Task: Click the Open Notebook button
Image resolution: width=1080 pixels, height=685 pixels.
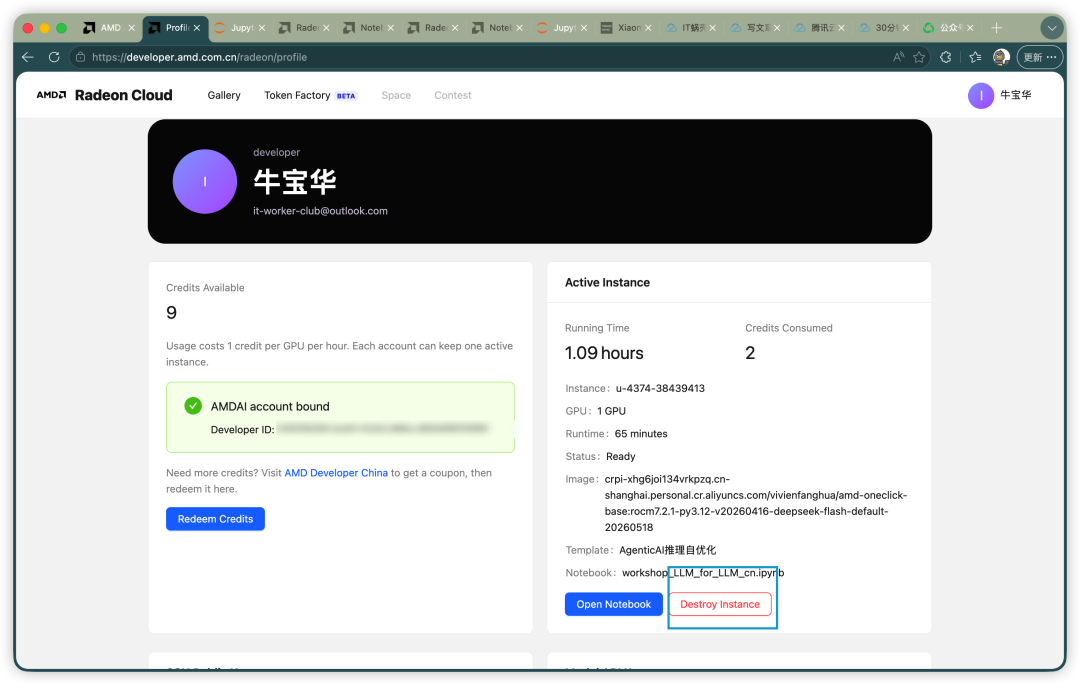Action: (614, 604)
